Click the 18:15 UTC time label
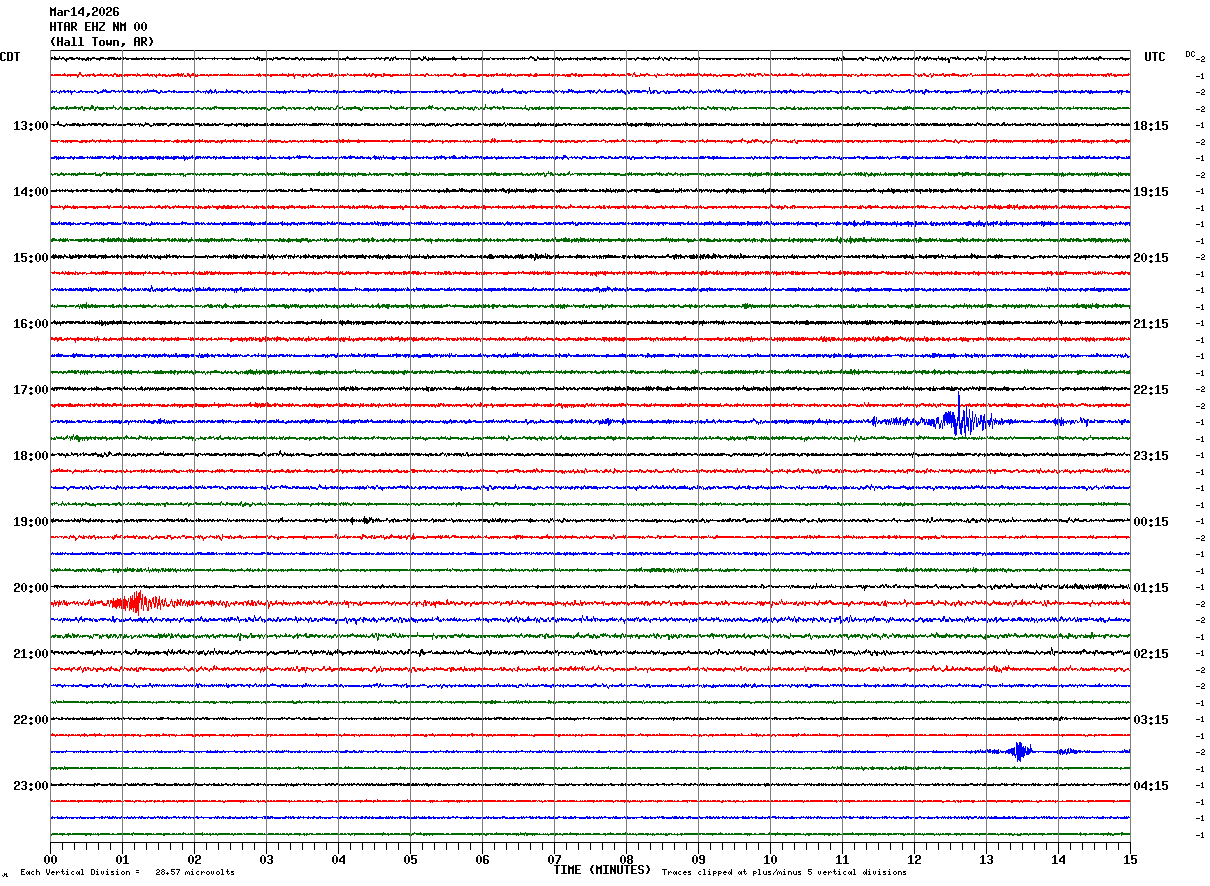 click(1151, 126)
